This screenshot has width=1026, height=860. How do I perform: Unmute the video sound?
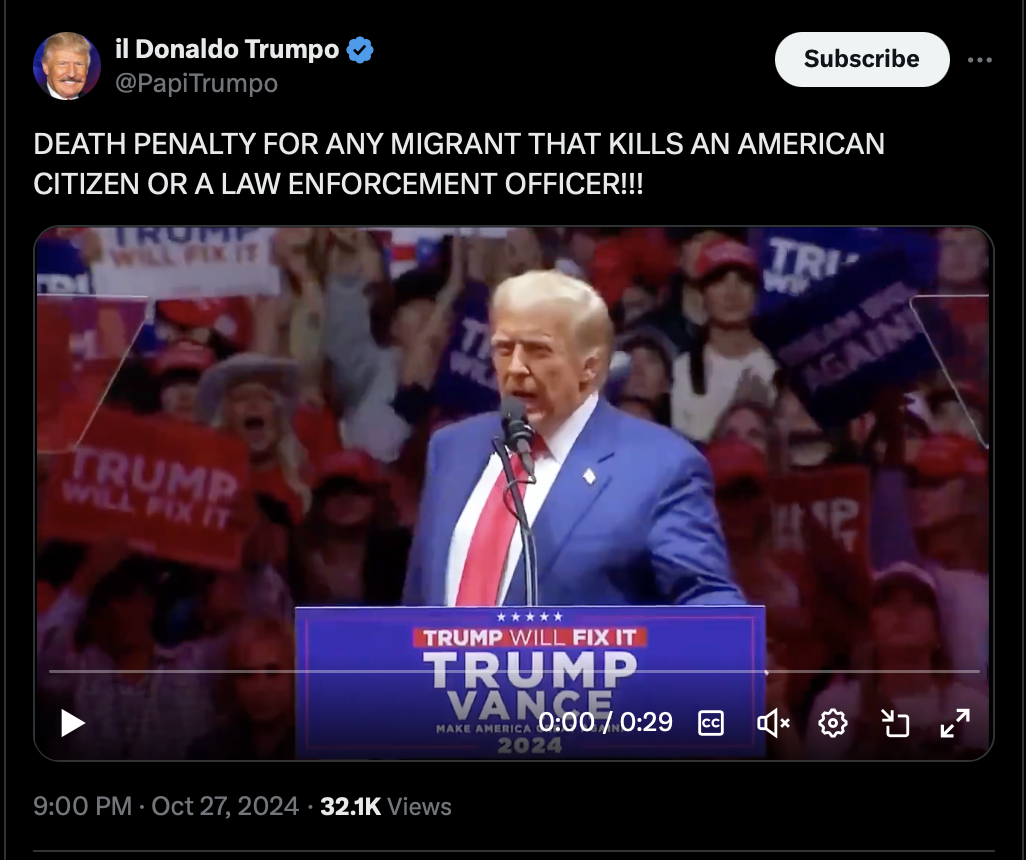[773, 723]
